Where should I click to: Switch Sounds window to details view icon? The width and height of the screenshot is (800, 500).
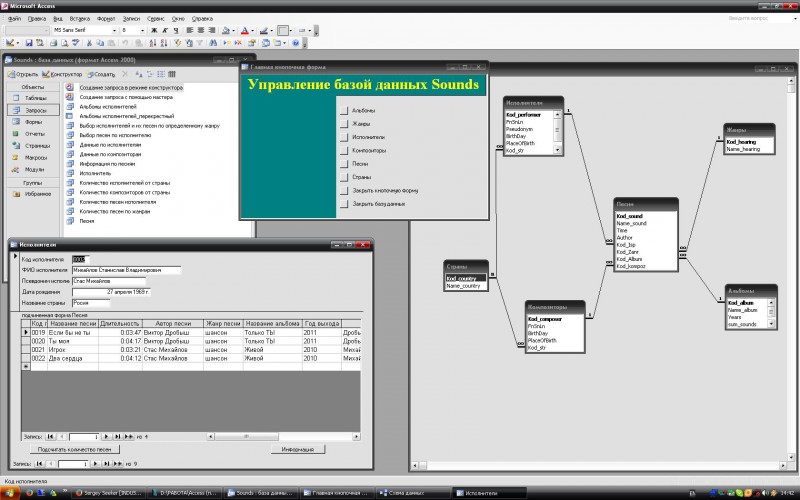click(172, 74)
